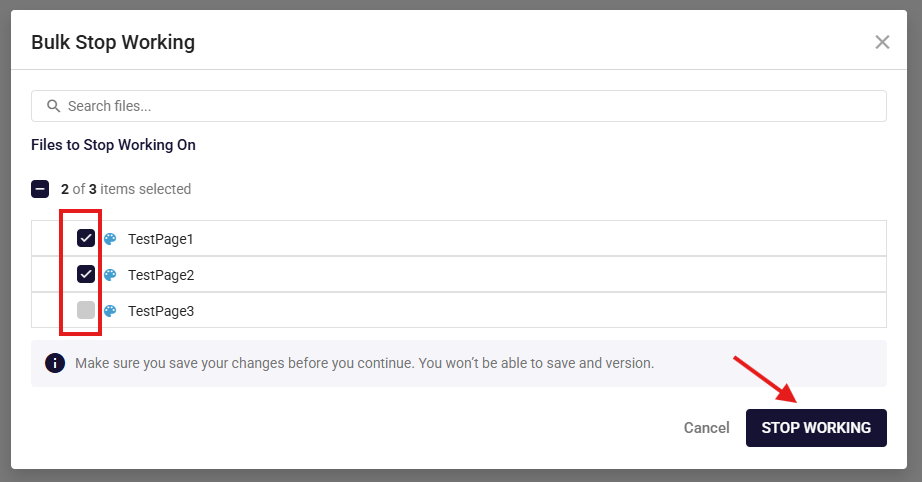922x482 pixels.
Task: Select the TestPage2 file name
Action: (x=160, y=275)
